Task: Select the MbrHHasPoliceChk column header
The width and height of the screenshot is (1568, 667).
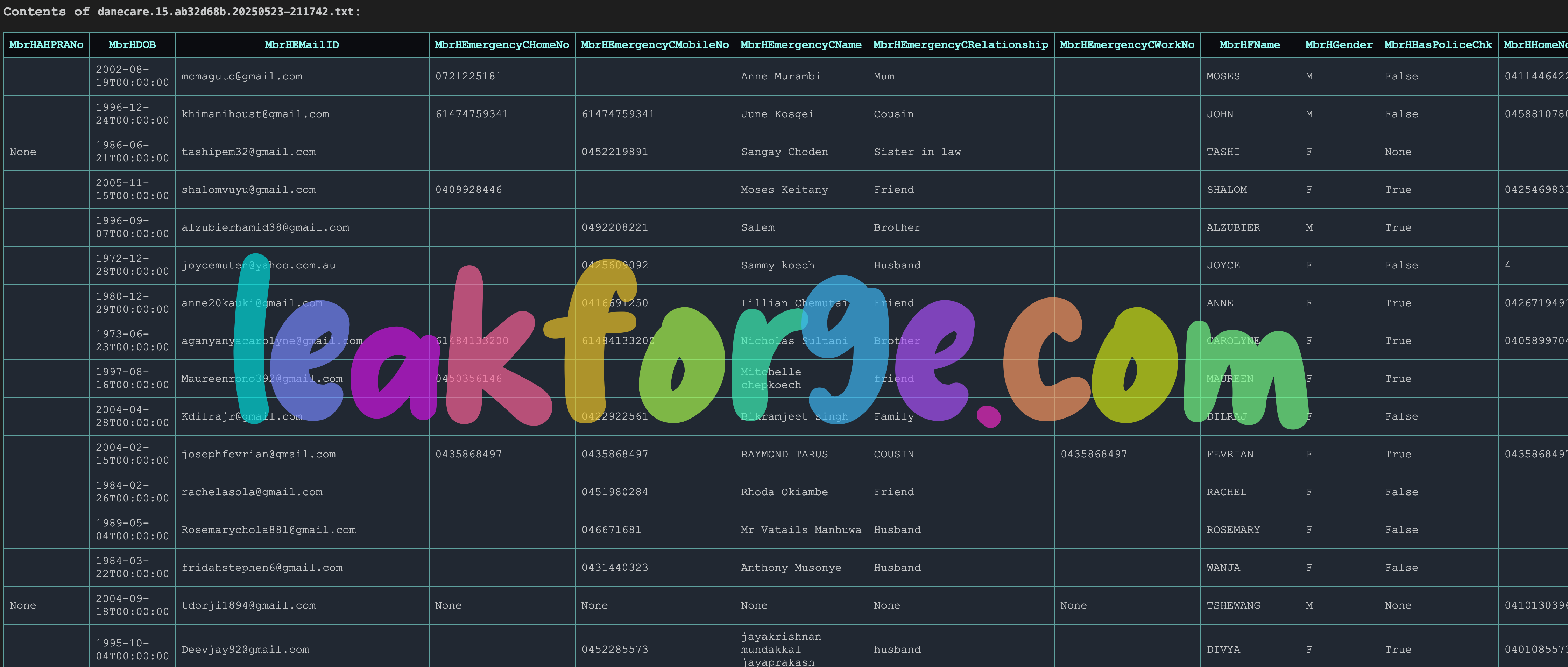Action: coord(1438,45)
